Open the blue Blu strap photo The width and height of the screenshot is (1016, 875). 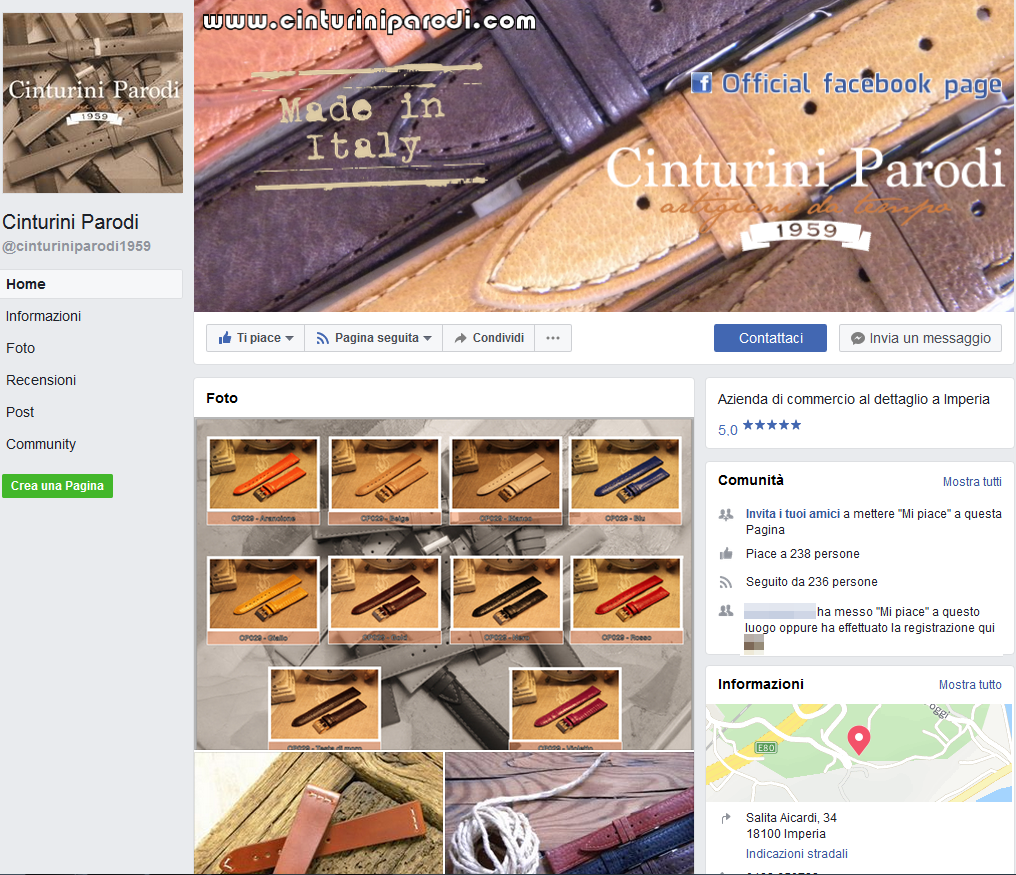tap(625, 480)
